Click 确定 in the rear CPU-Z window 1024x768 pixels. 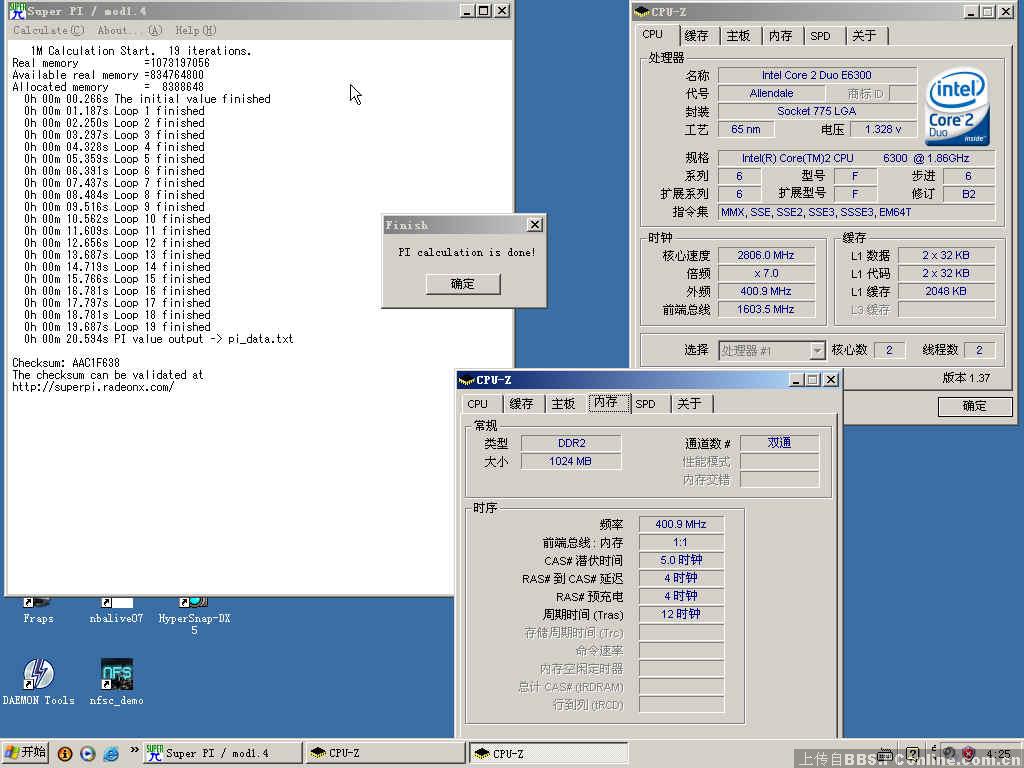(975, 406)
